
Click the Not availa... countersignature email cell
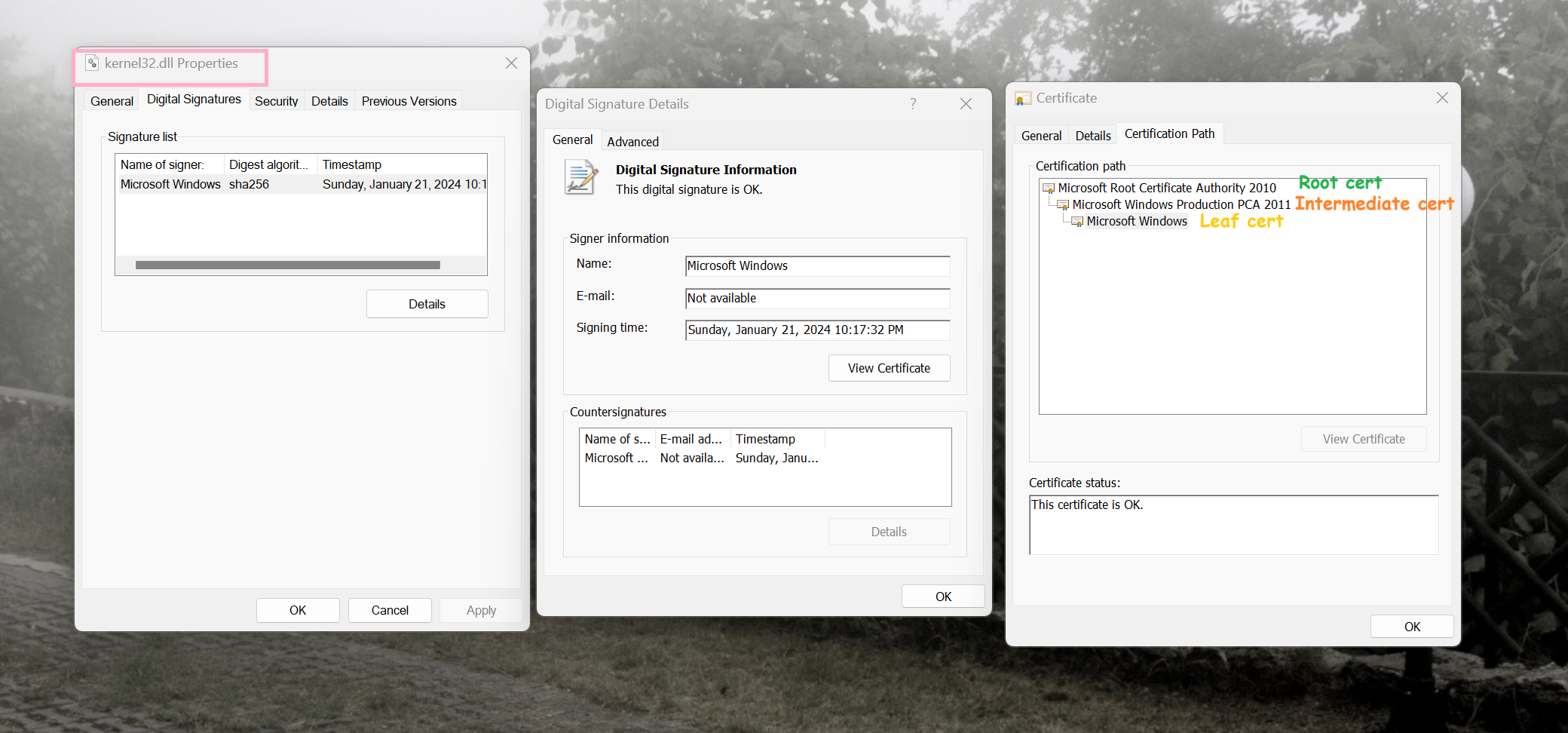(691, 458)
